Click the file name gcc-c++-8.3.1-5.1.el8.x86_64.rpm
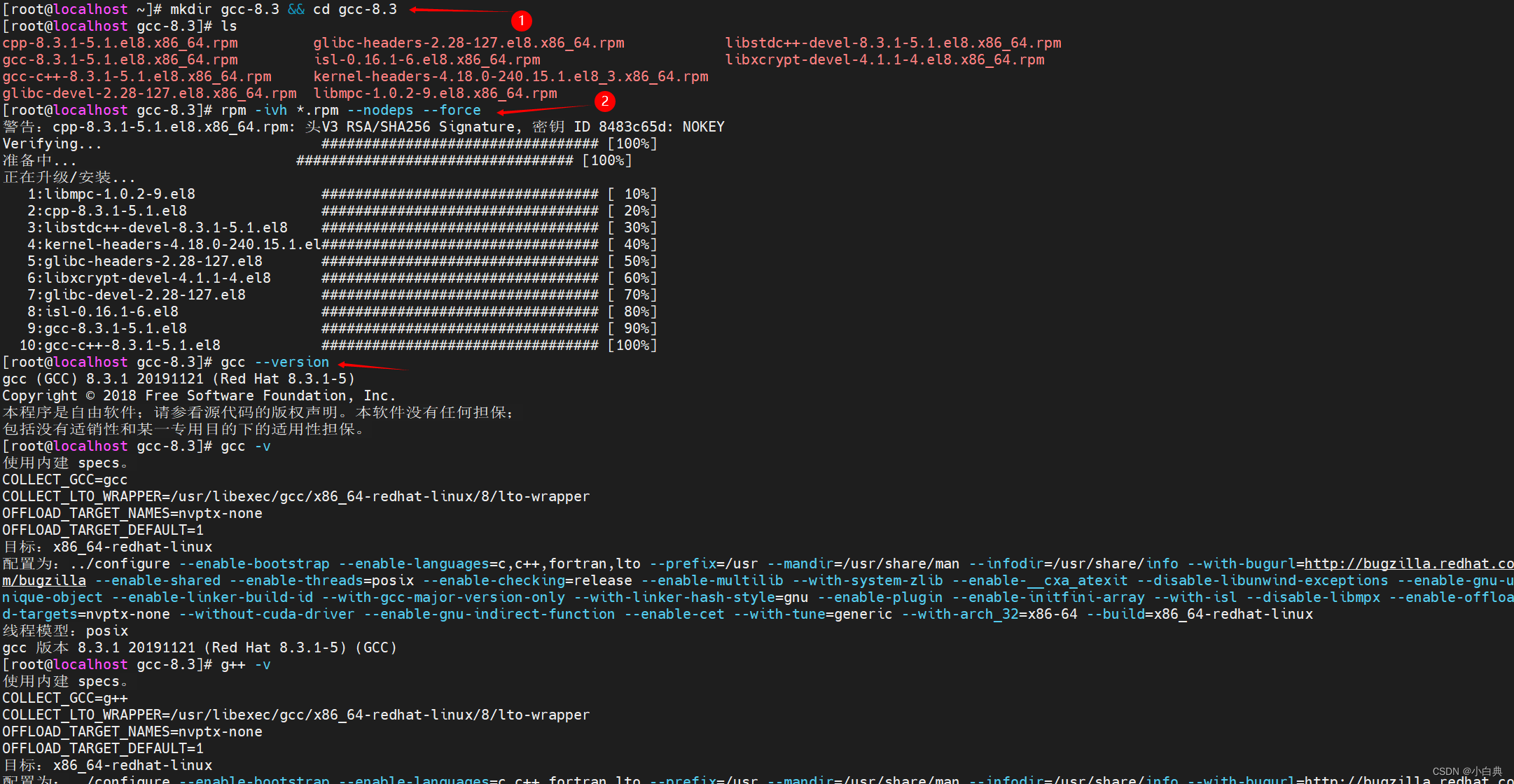Screen dimensions: 1514x784 tap(137, 76)
